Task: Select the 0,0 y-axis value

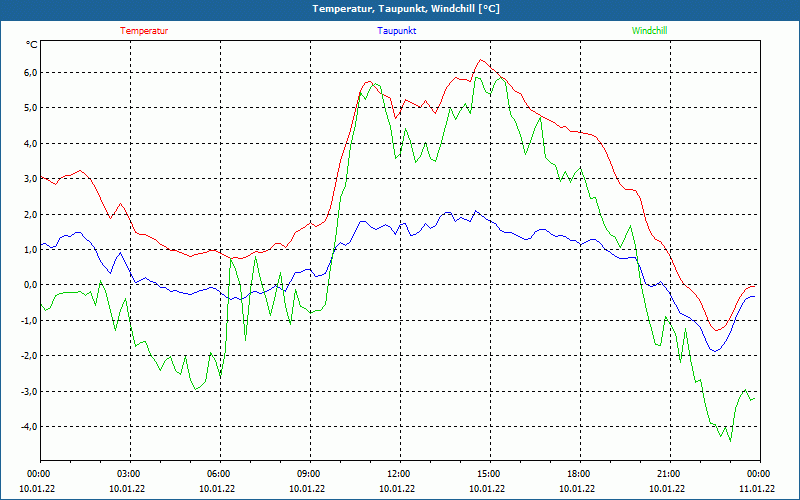Action: pos(31,285)
